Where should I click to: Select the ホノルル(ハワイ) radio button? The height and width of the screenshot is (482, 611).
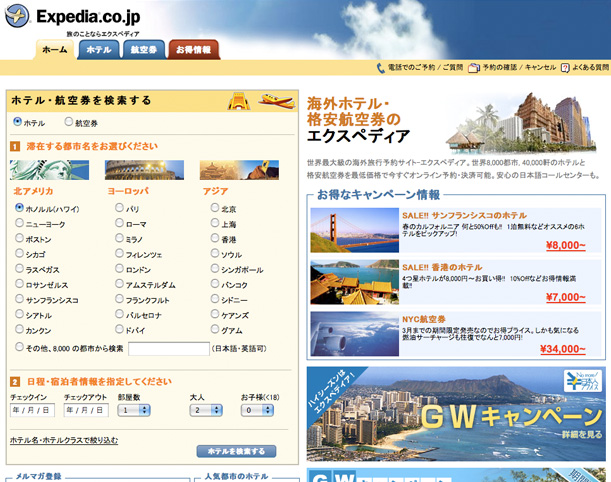(19, 207)
